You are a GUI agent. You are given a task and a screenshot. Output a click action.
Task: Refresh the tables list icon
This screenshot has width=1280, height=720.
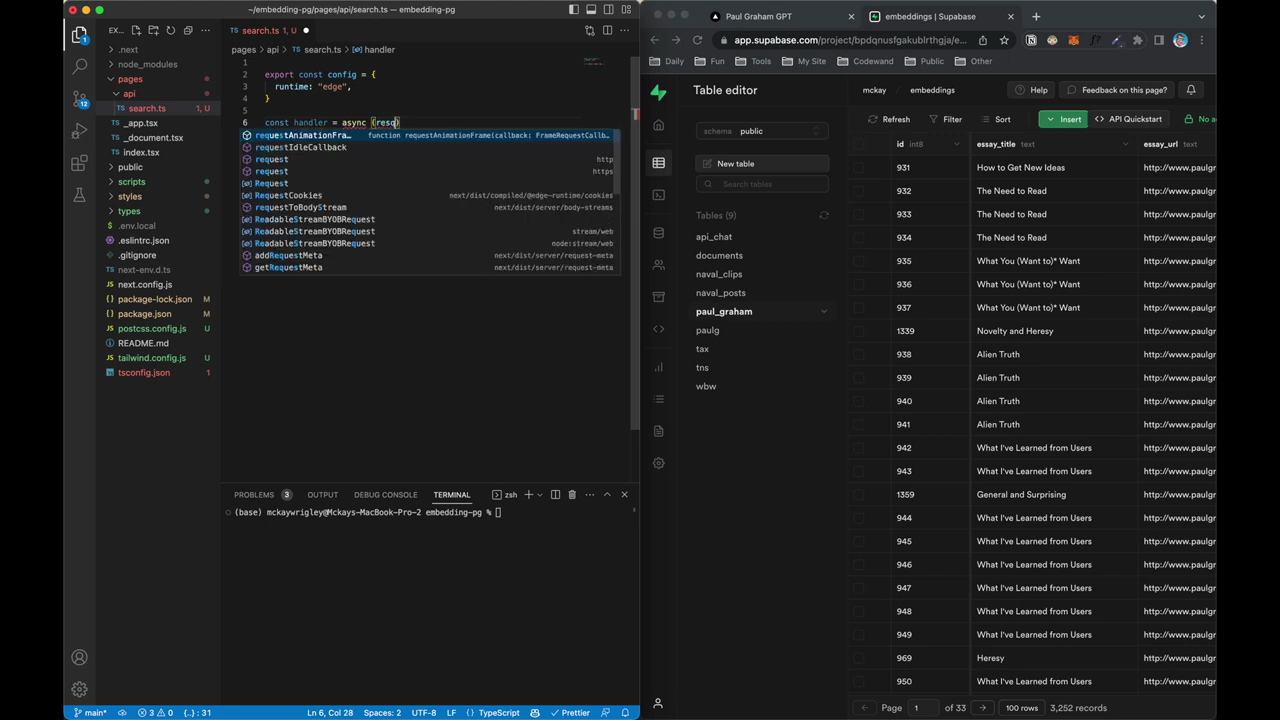tap(824, 215)
